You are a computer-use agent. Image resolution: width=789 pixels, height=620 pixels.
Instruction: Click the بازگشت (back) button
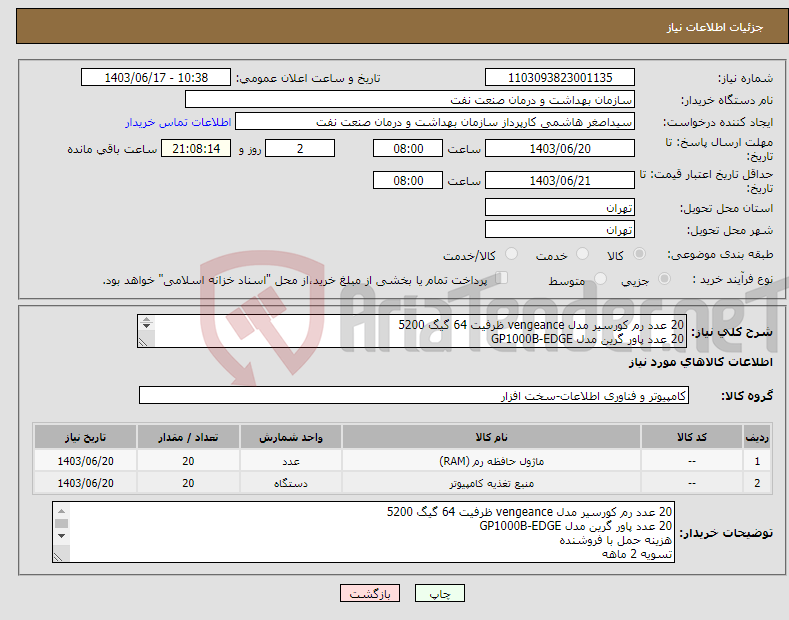click(x=370, y=593)
